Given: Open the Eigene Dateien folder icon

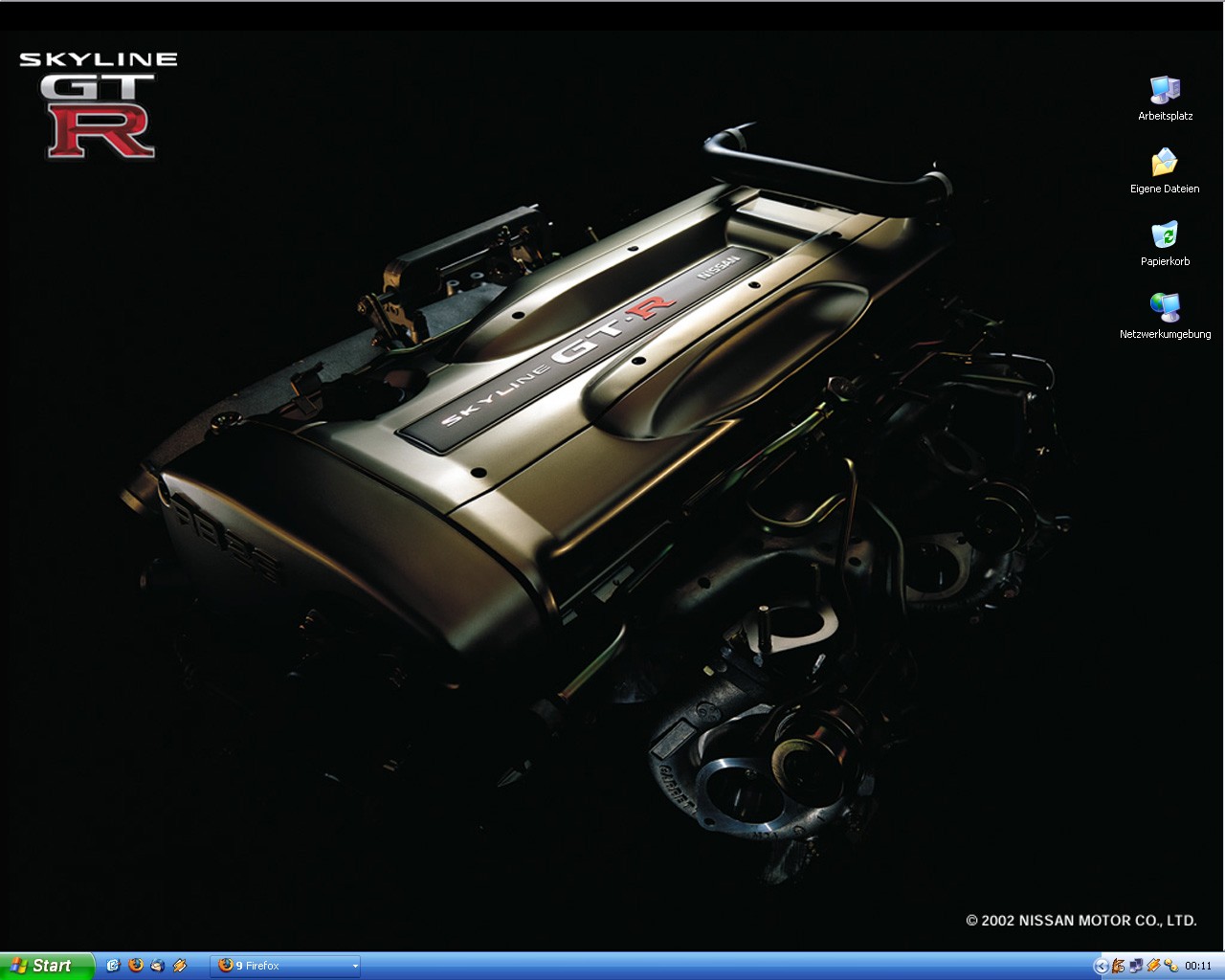Looking at the screenshot, I should click(x=1165, y=170).
